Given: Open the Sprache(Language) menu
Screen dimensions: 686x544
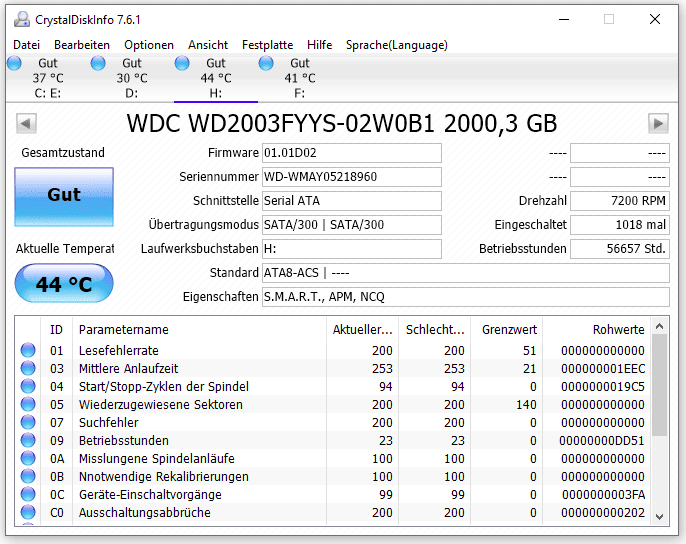Looking at the screenshot, I should coord(397,45).
